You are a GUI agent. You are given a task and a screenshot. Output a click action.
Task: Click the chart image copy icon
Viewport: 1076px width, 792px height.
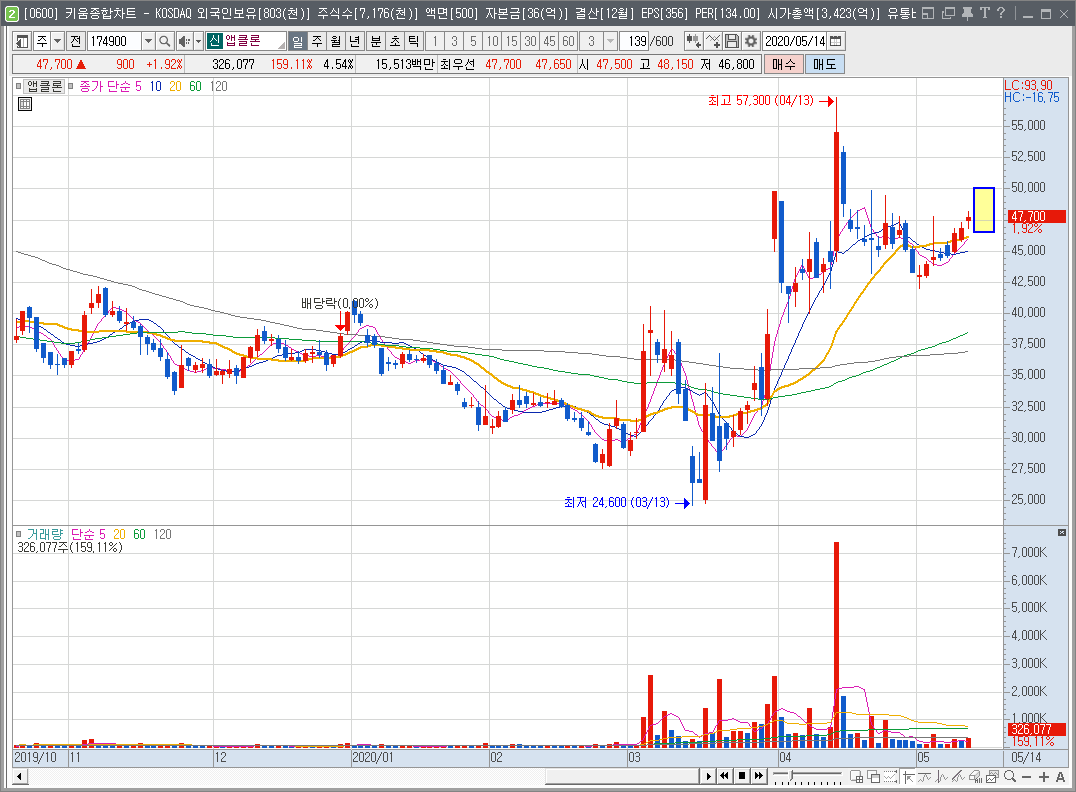click(x=992, y=776)
